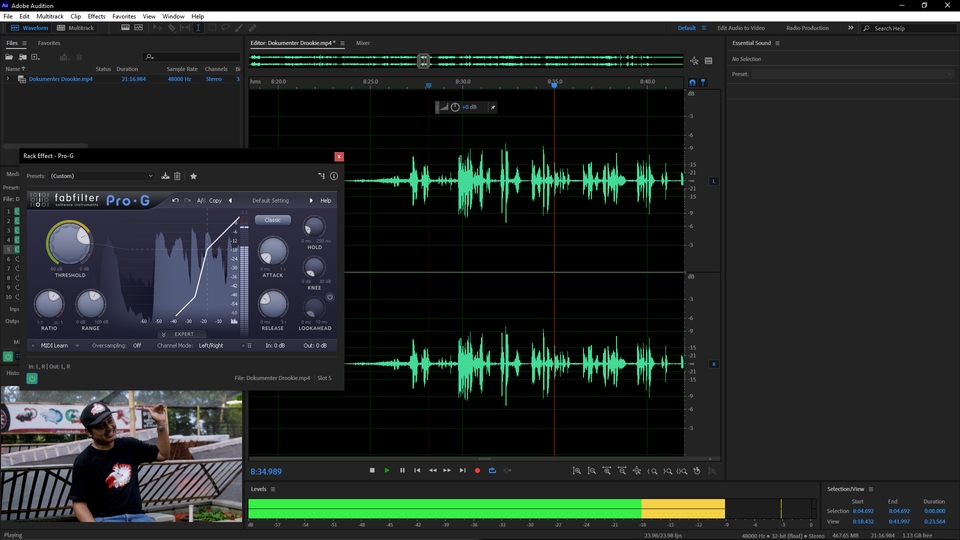Viewport: 960px width, 540px height.
Task: Open Essential Sound panel menu
Action: coord(778,43)
